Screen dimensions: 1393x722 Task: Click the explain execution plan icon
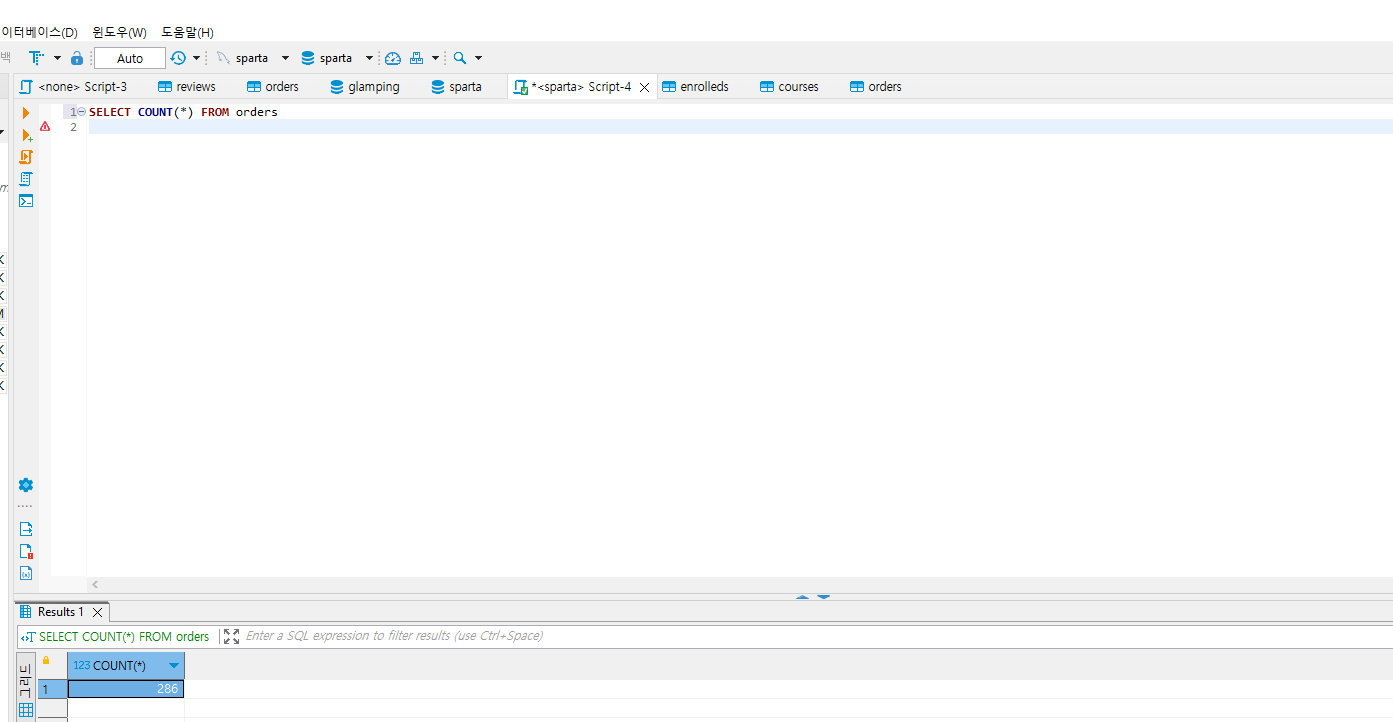pyautogui.click(x=26, y=179)
